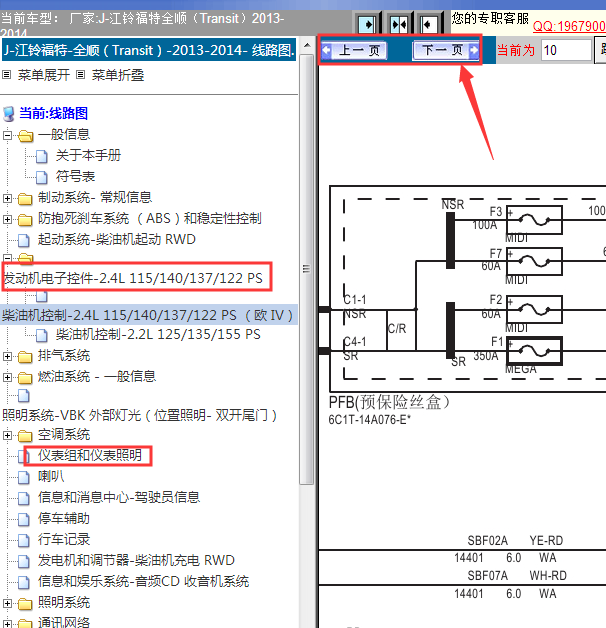Click page icon beside 信息和娱乐系统-音频CD
This screenshot has height=628, width=606.
[x=24, y=582]
